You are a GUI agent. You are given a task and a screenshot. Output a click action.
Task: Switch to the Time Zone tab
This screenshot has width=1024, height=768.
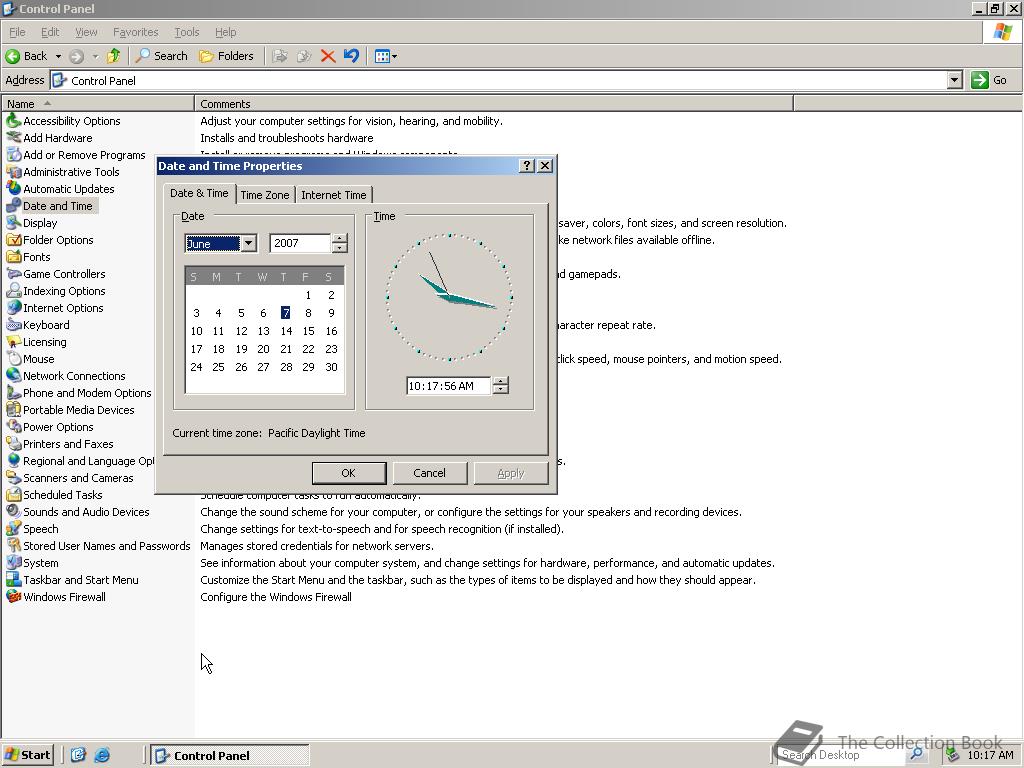pyautogui.click(x=264, y=195)
